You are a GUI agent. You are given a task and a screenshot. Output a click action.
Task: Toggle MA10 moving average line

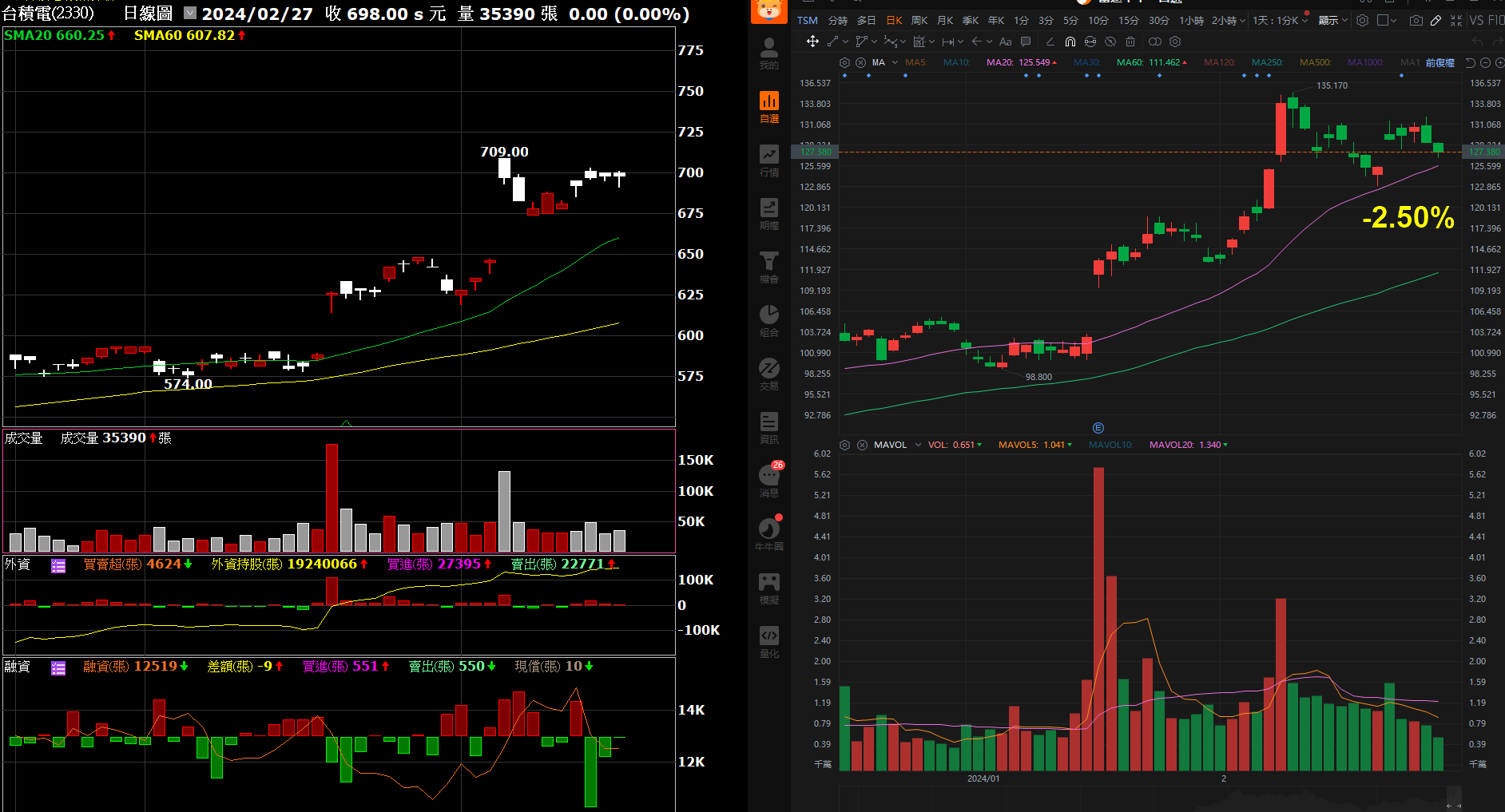click(x=956, y=62)
